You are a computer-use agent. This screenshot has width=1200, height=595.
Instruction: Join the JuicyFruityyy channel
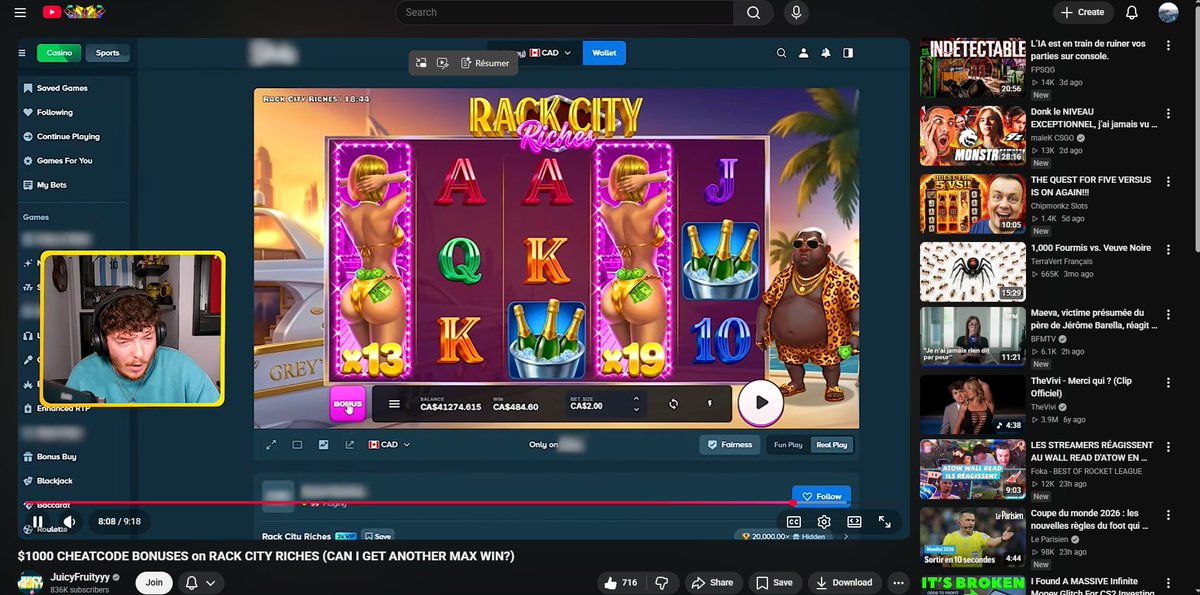pos(154,582)
